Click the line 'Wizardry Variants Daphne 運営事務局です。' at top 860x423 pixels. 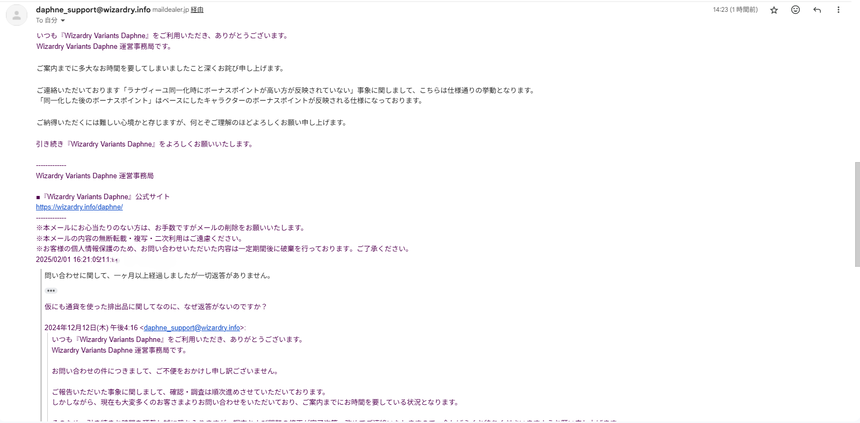(x=104, y=46)
